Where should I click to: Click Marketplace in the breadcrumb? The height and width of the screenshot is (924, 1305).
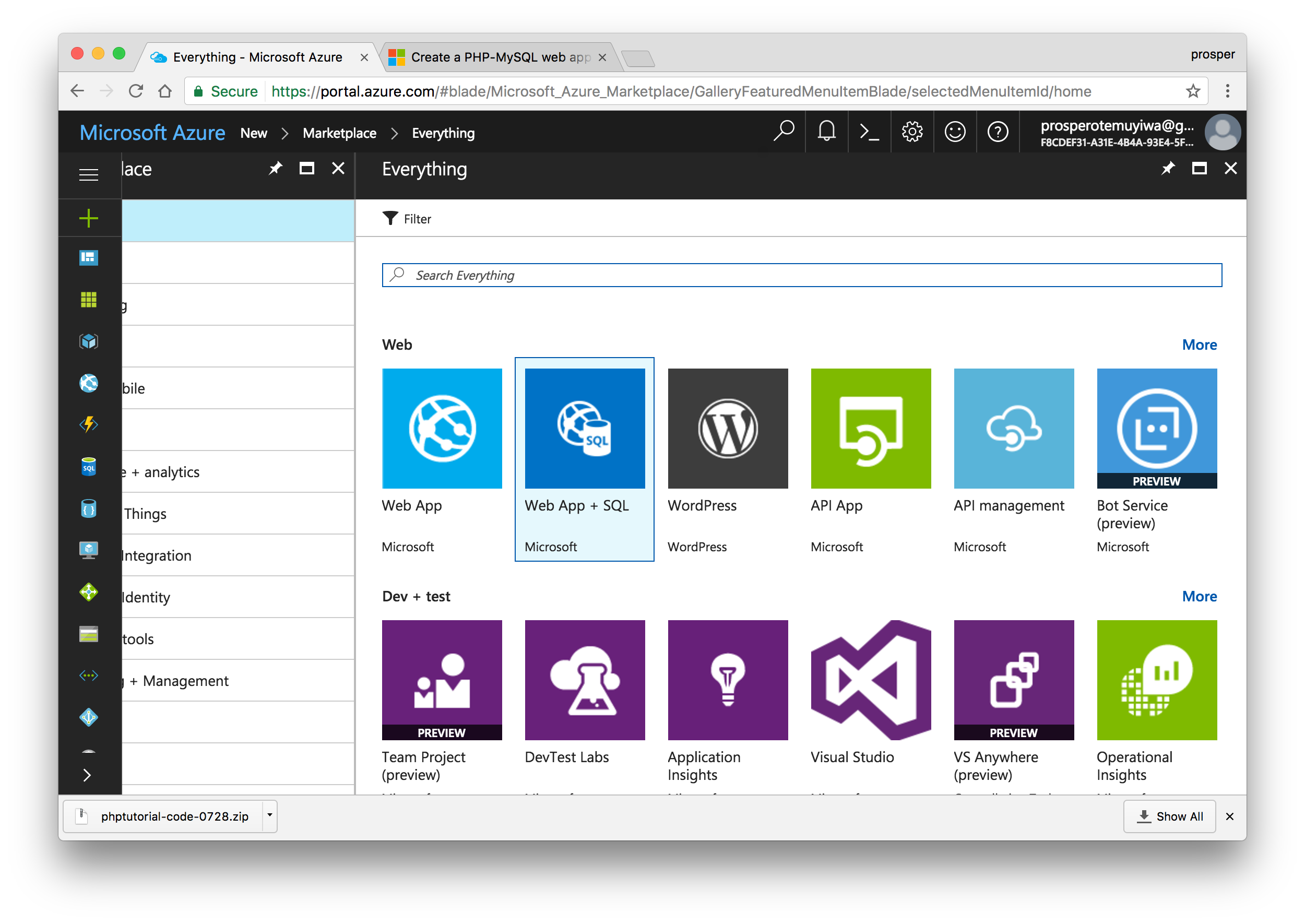339,133
